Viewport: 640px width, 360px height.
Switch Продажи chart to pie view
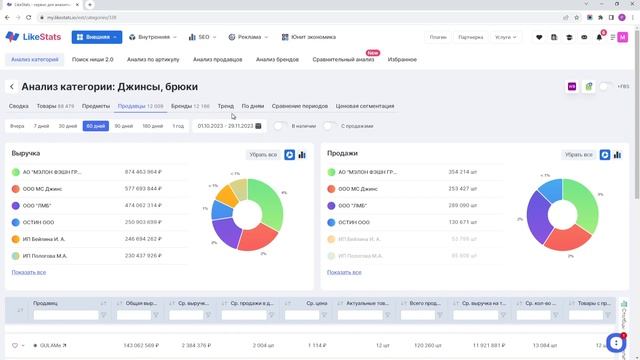pos(605,155)
